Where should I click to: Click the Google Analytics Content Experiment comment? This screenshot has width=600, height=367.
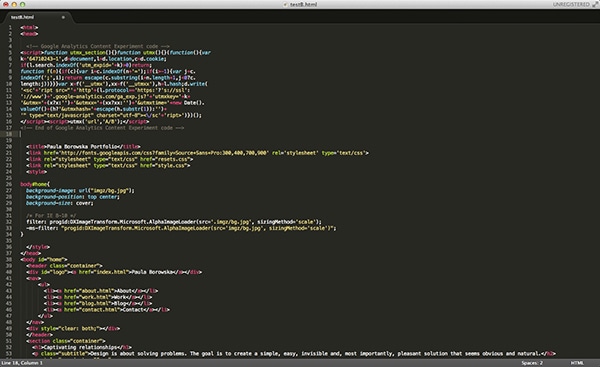click(98, 46)
